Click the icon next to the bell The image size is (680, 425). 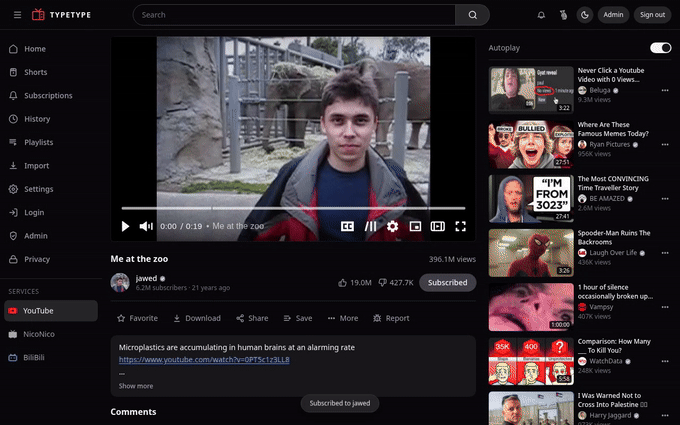(x=563, y=15)
